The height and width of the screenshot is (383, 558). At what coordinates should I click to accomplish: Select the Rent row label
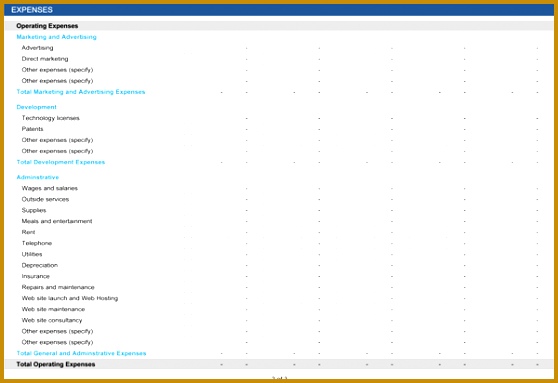click(28, 232)
